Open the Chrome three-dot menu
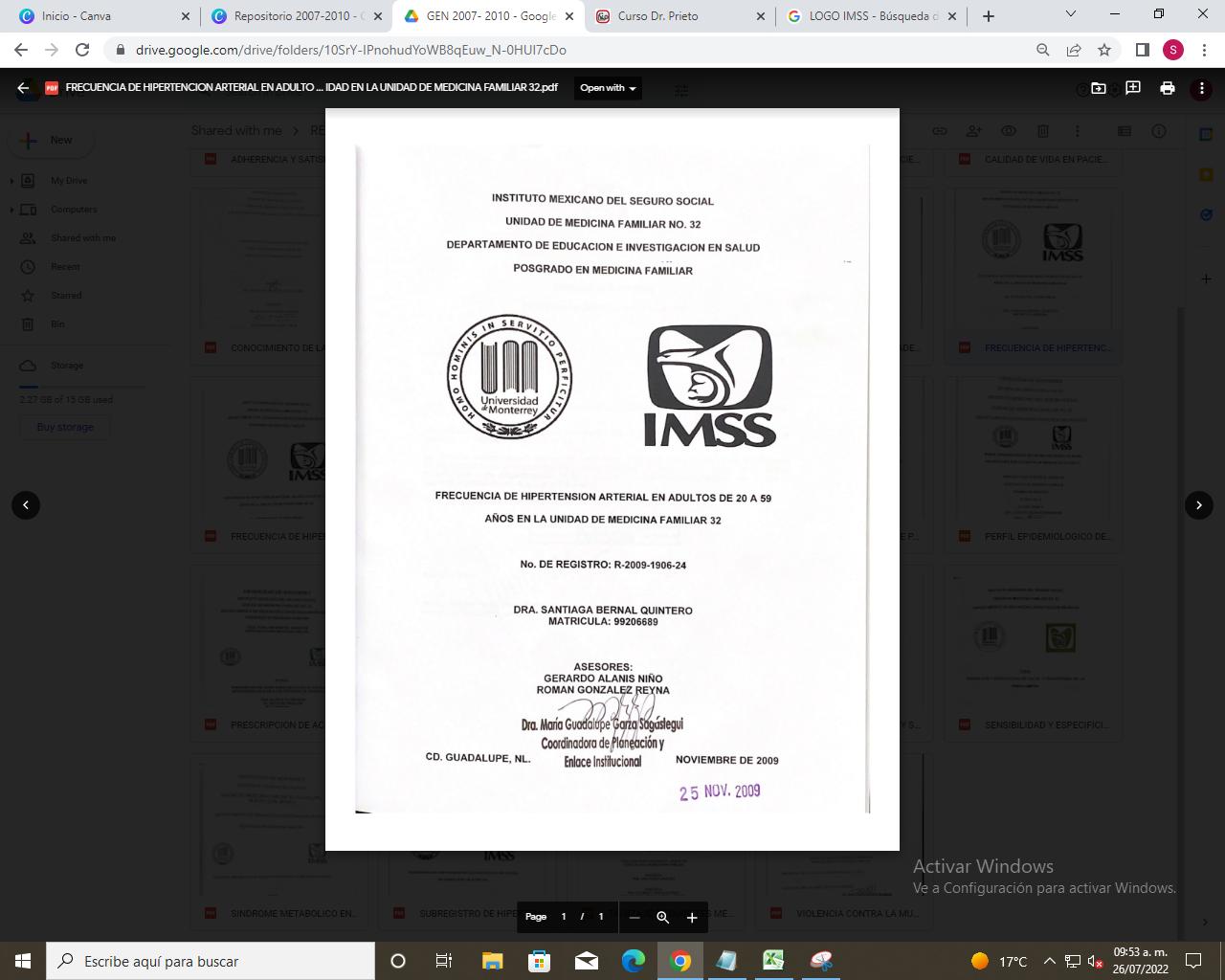The width and height of the screenshot is (1225, 980). (1203, 50)
